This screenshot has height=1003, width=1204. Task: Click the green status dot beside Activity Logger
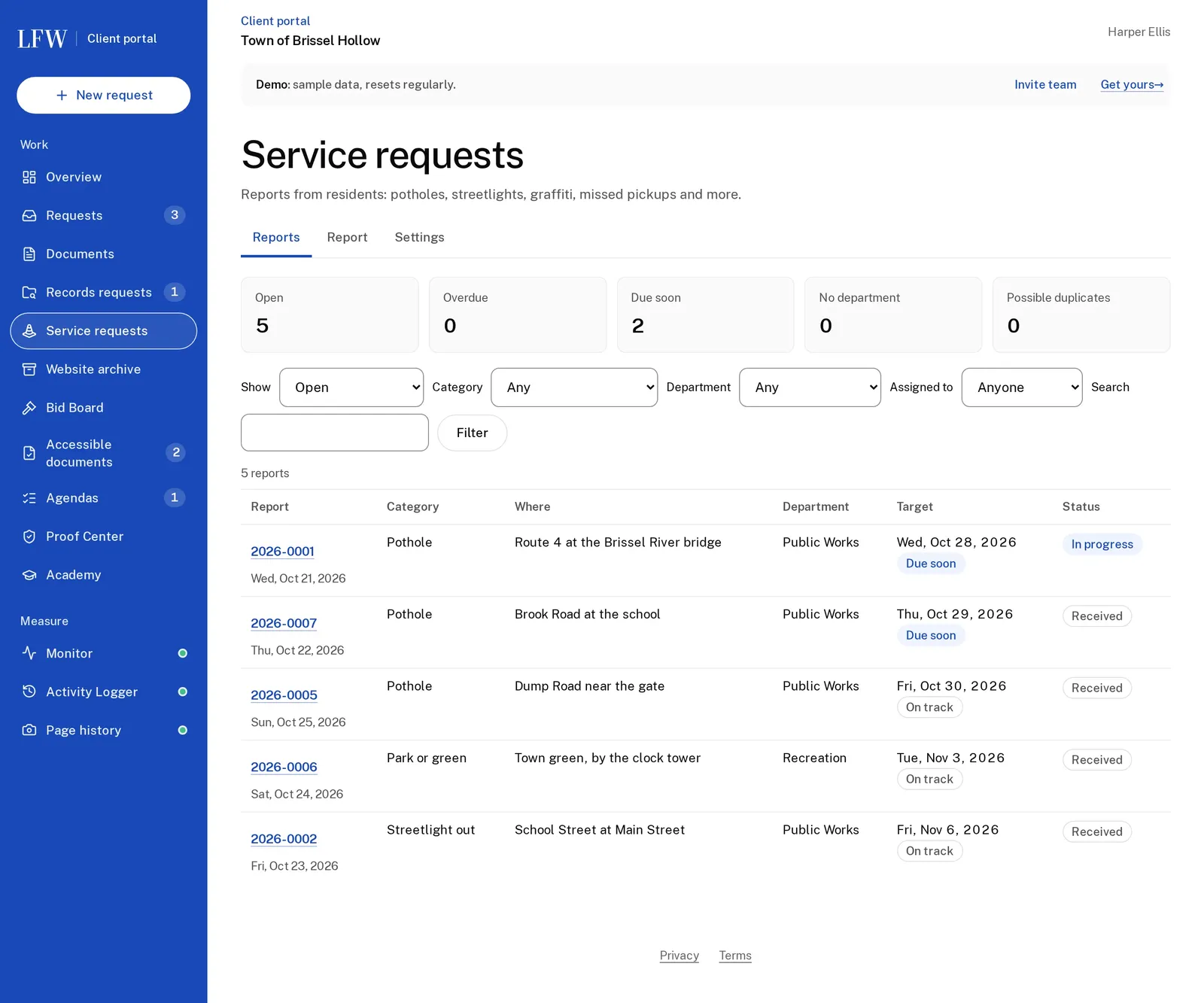click(x=182, y=691)
